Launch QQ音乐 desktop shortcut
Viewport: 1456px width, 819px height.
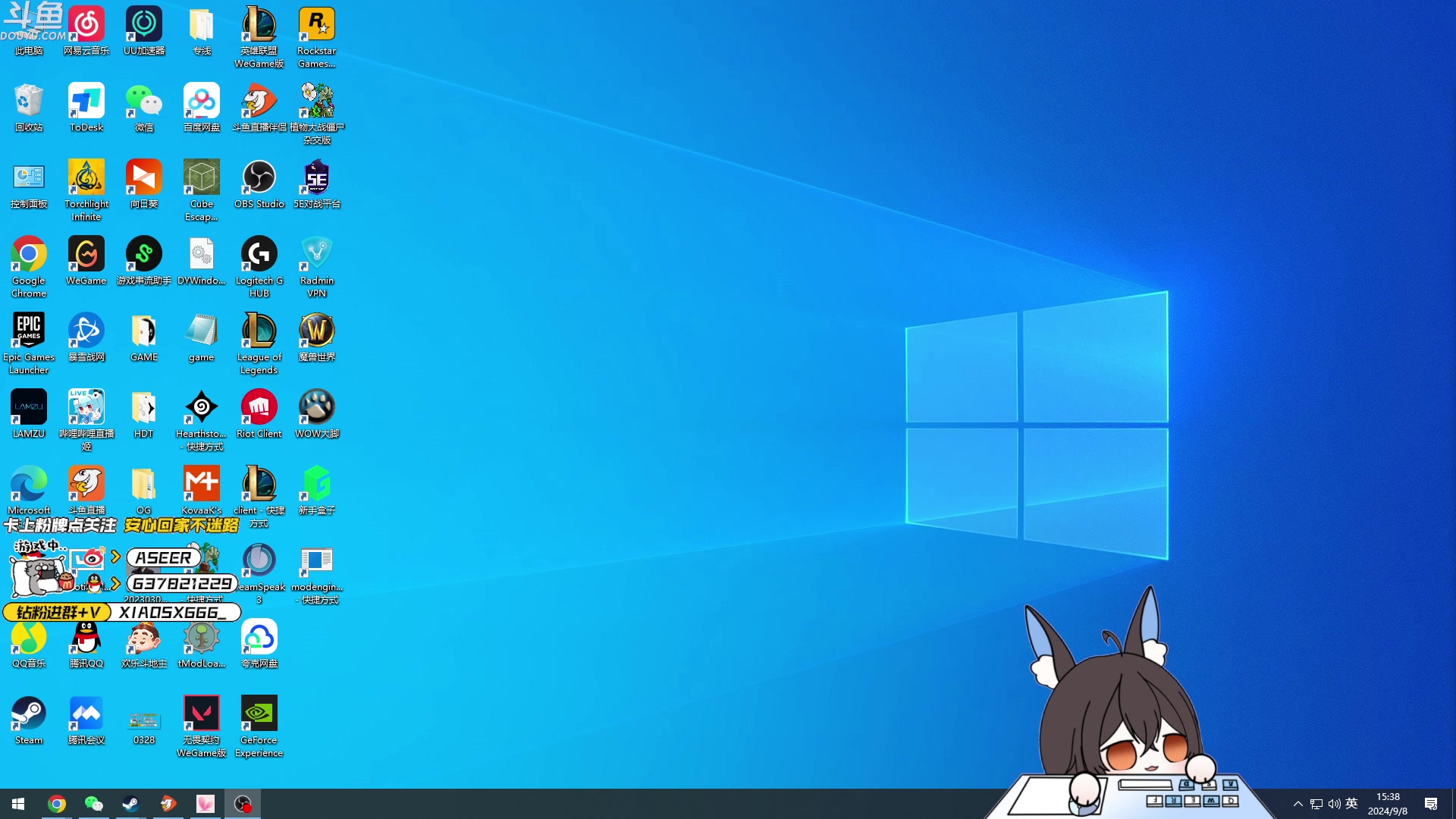click(x=29, y=643)
